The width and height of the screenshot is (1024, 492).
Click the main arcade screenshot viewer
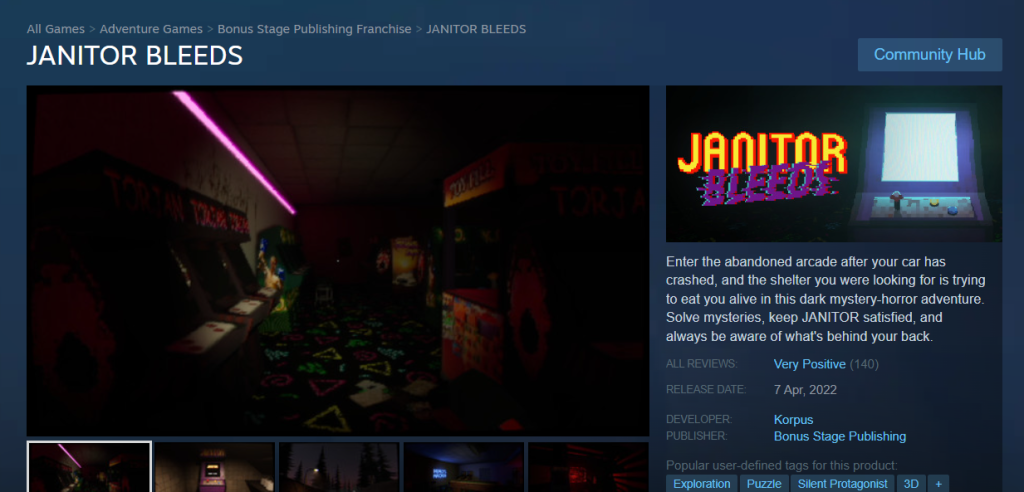pyautogui.click(x=338, y=261)
